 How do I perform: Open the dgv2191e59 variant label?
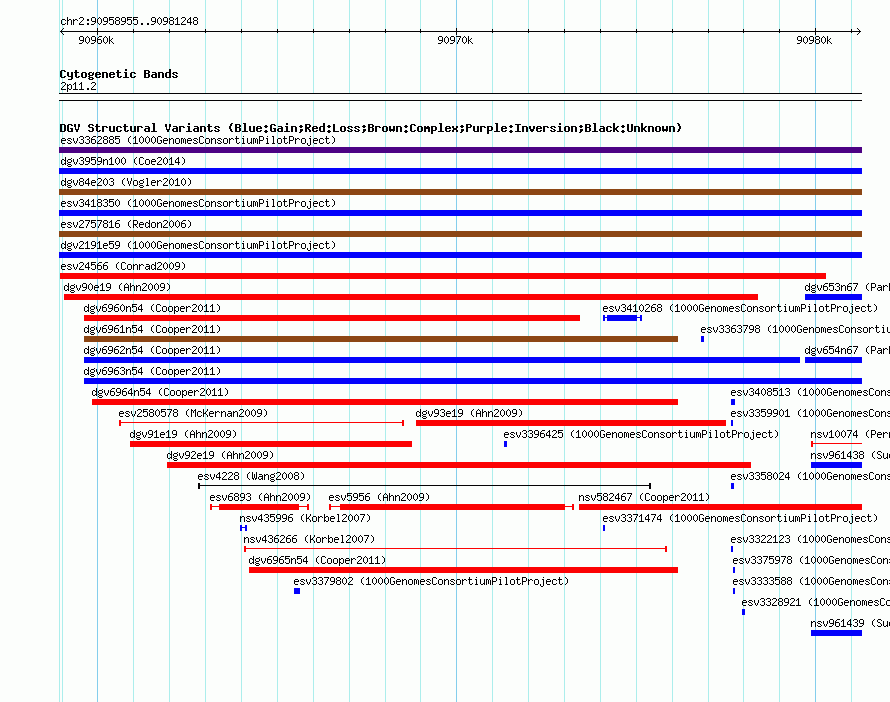[x=198, y=245]
